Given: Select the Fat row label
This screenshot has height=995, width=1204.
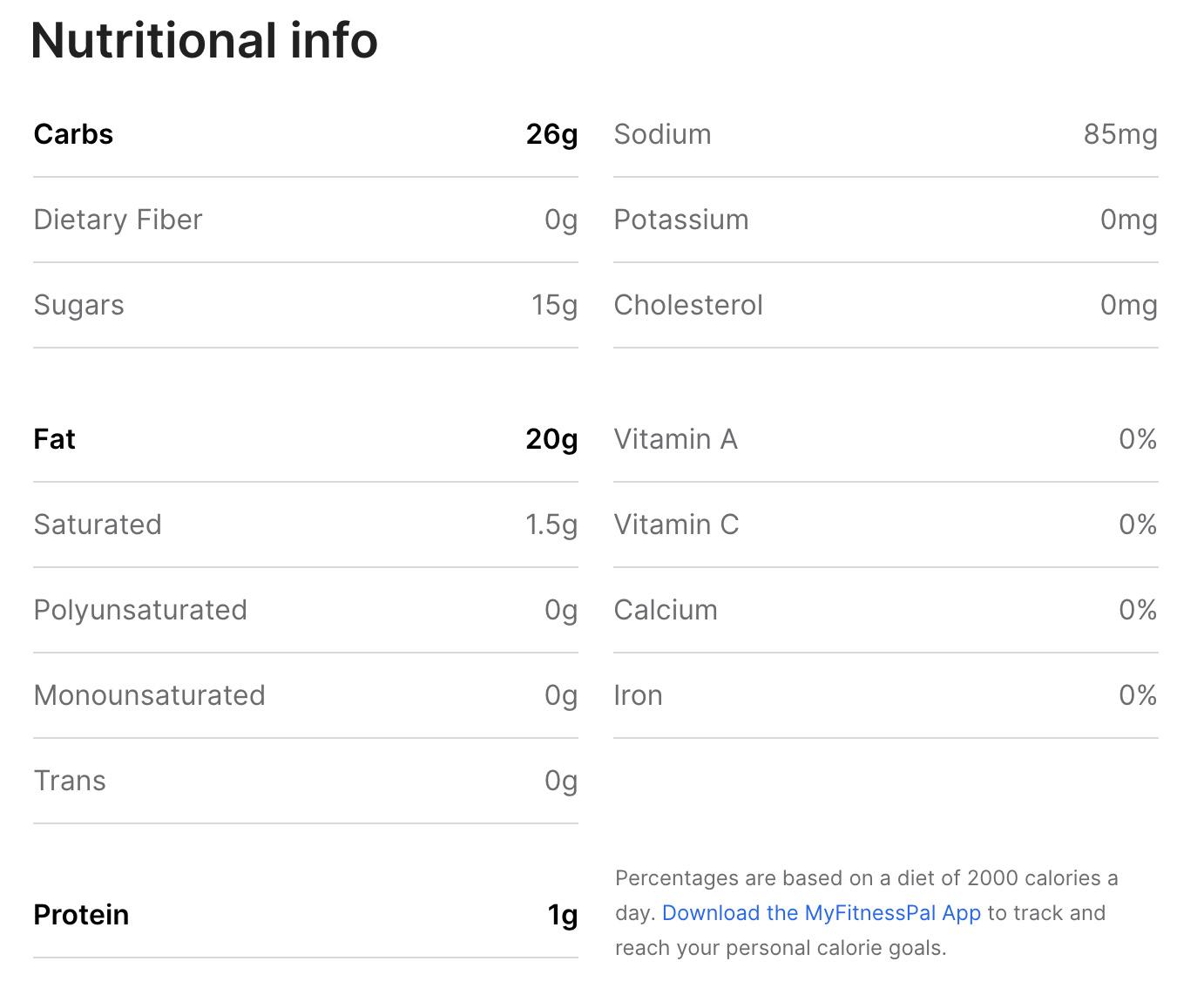Looking at the screenshot, I should point(54,439).
